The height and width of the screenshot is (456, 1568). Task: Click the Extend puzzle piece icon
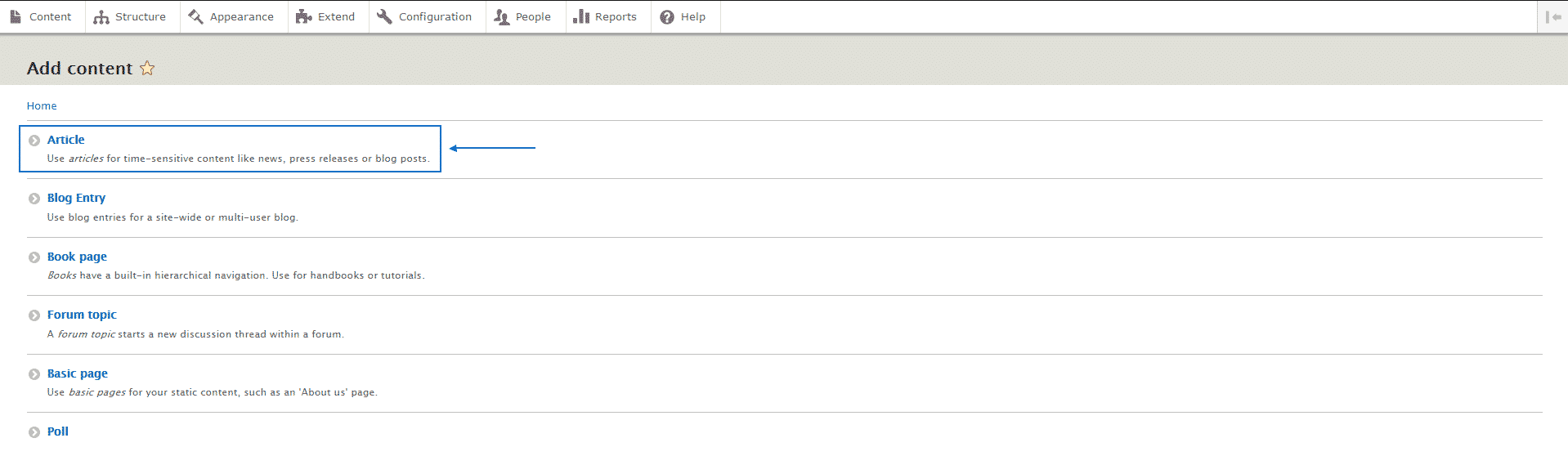tap(303, 17)
